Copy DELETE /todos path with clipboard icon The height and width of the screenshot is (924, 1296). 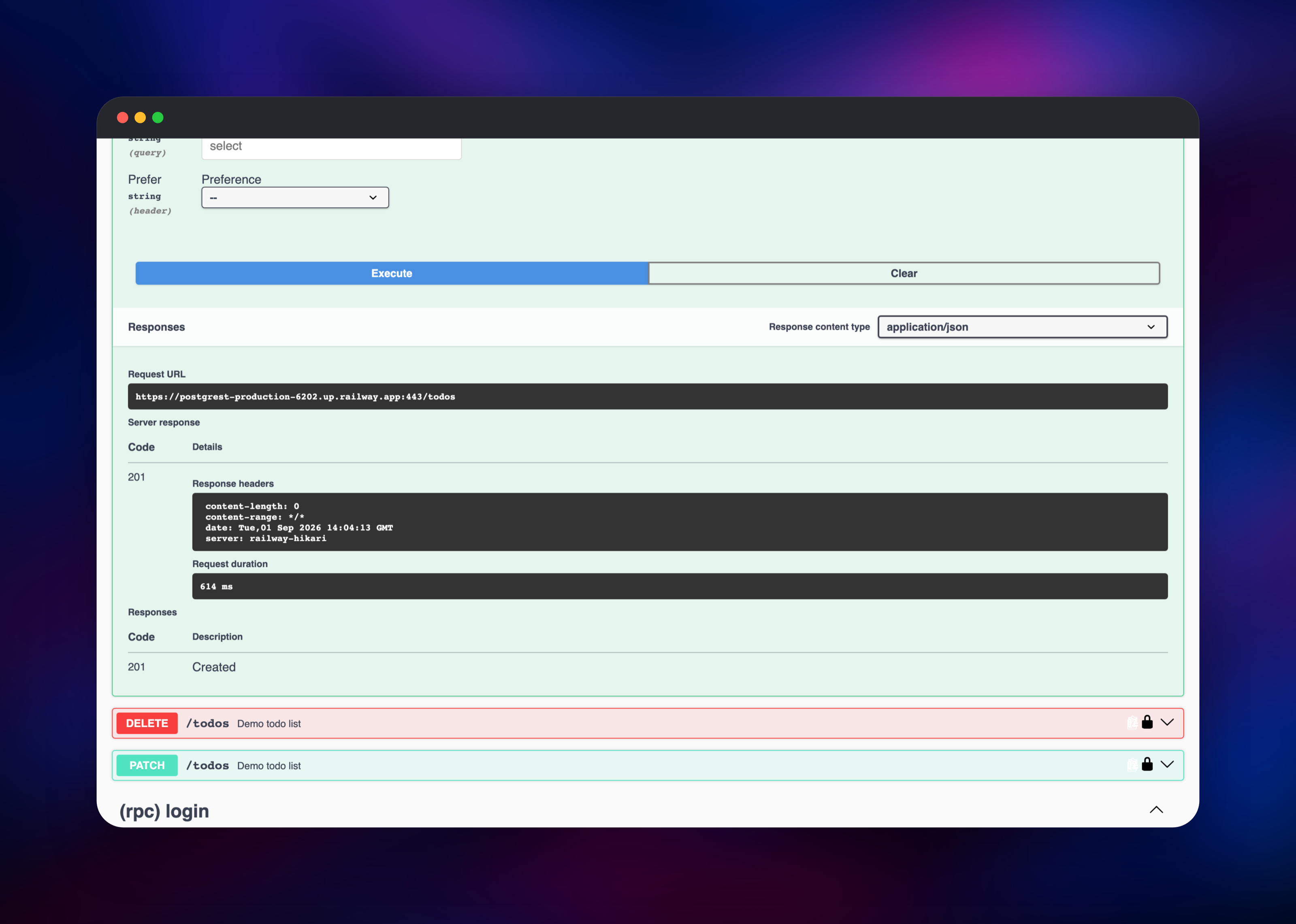coord(1132,723)
